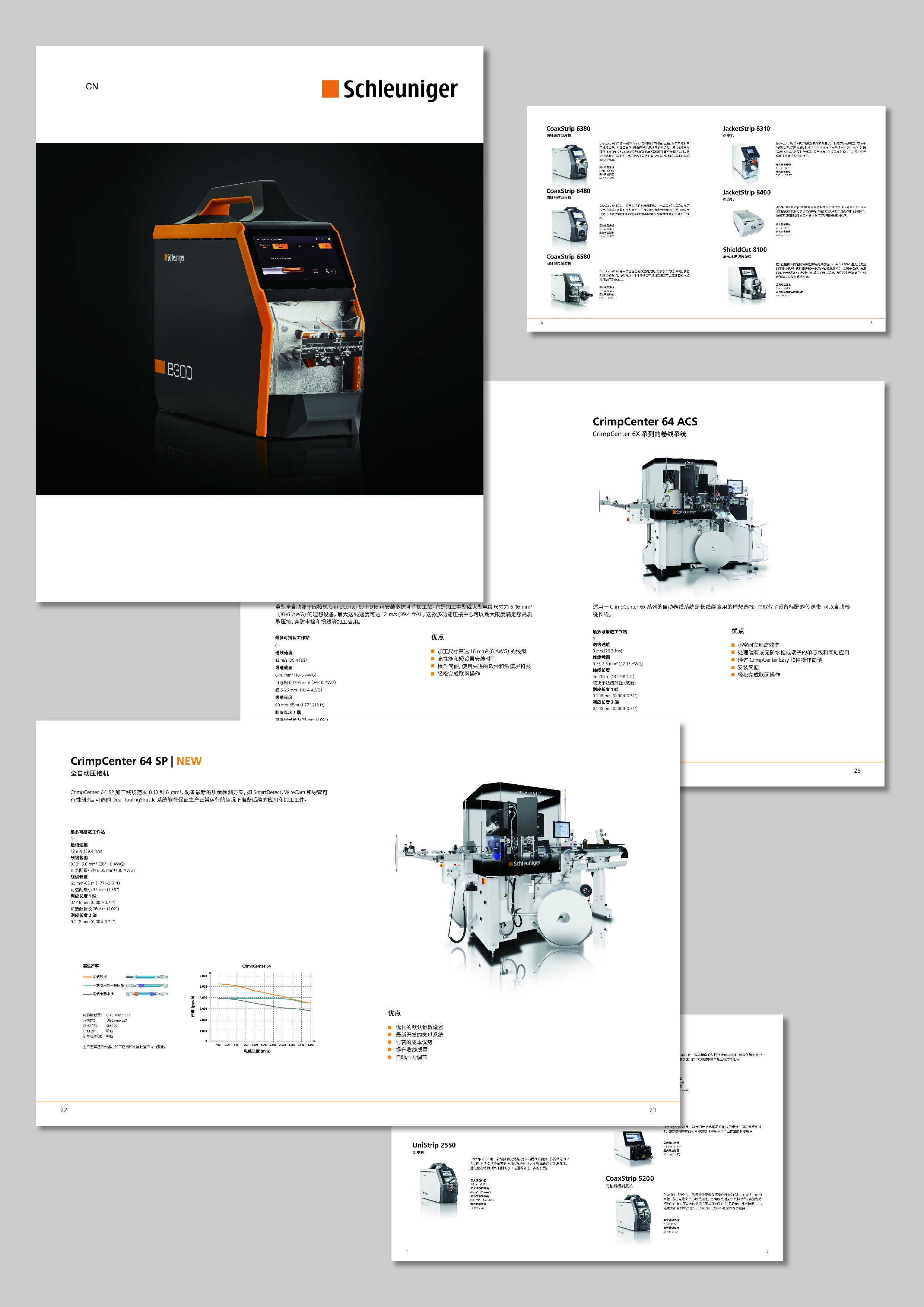Click the "JacketStrip 8400" product heading

point(746,192)
